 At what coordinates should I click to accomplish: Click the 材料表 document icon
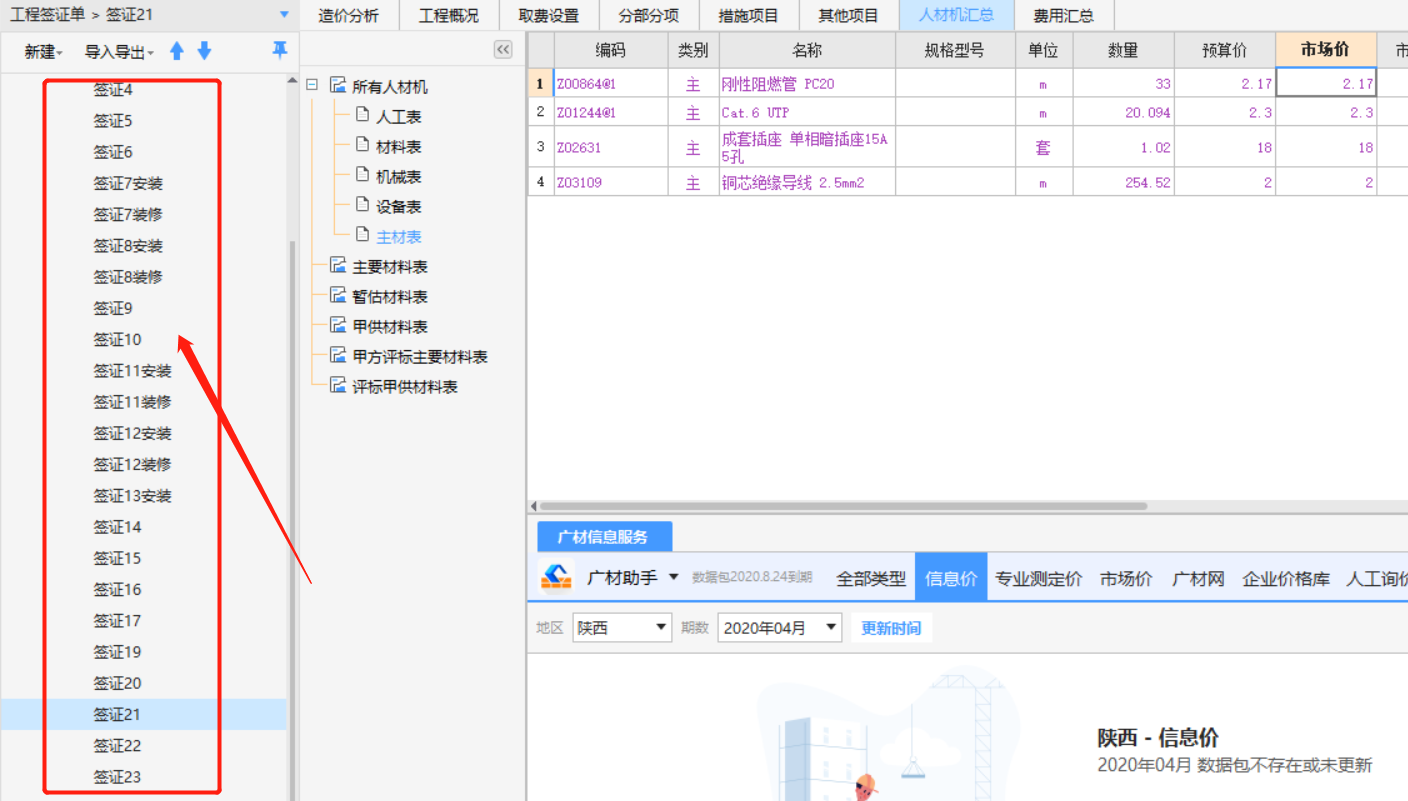(x=363, y=145)
